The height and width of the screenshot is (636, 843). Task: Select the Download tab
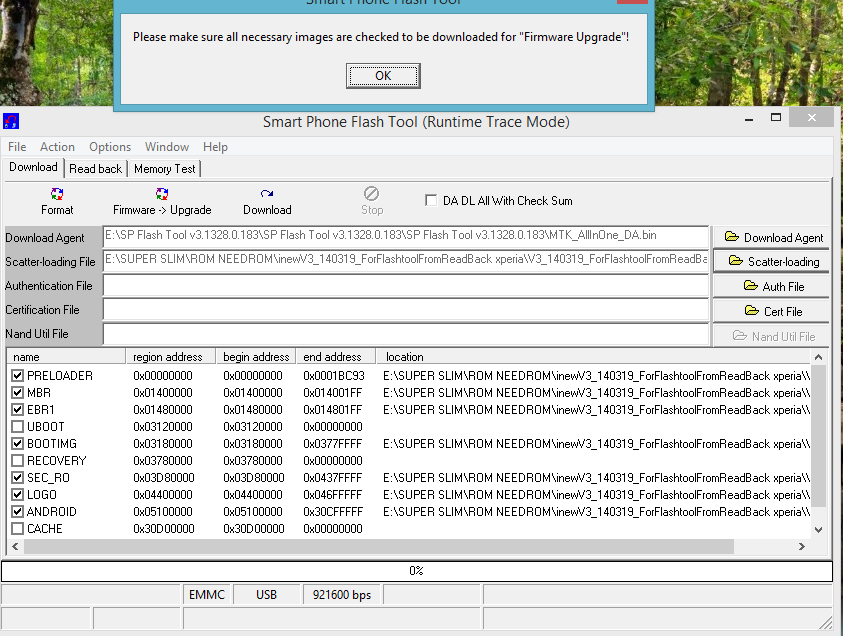point(33,167)
